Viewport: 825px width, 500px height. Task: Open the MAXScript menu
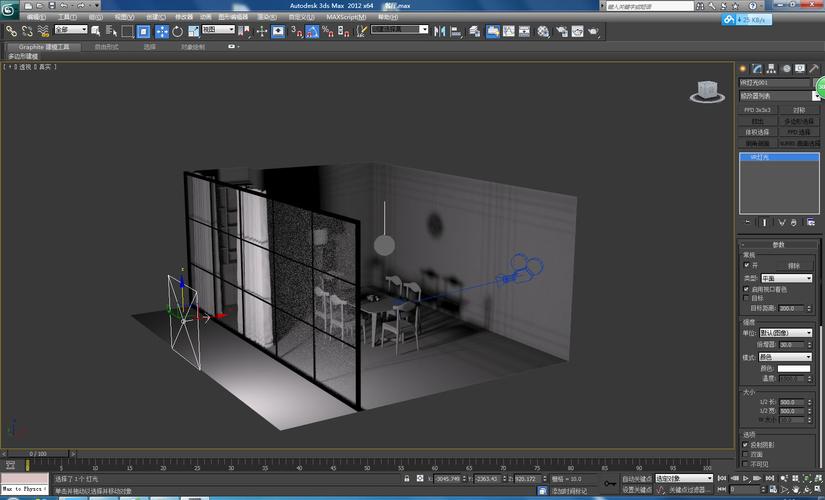pyautogui.click(x=345, y=17)
